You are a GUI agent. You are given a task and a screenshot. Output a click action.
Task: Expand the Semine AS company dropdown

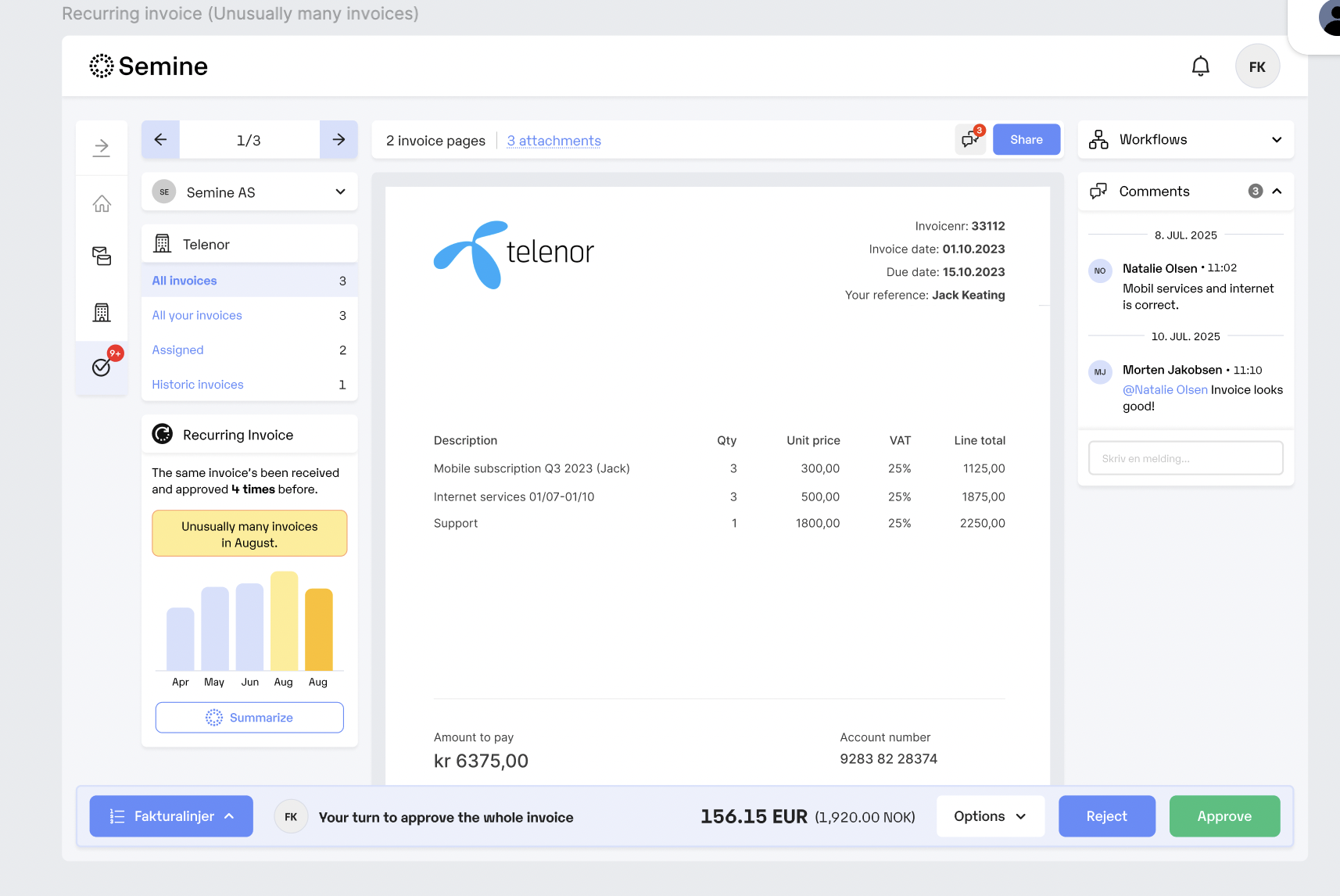pyautogui.click(x=249, y=192)
